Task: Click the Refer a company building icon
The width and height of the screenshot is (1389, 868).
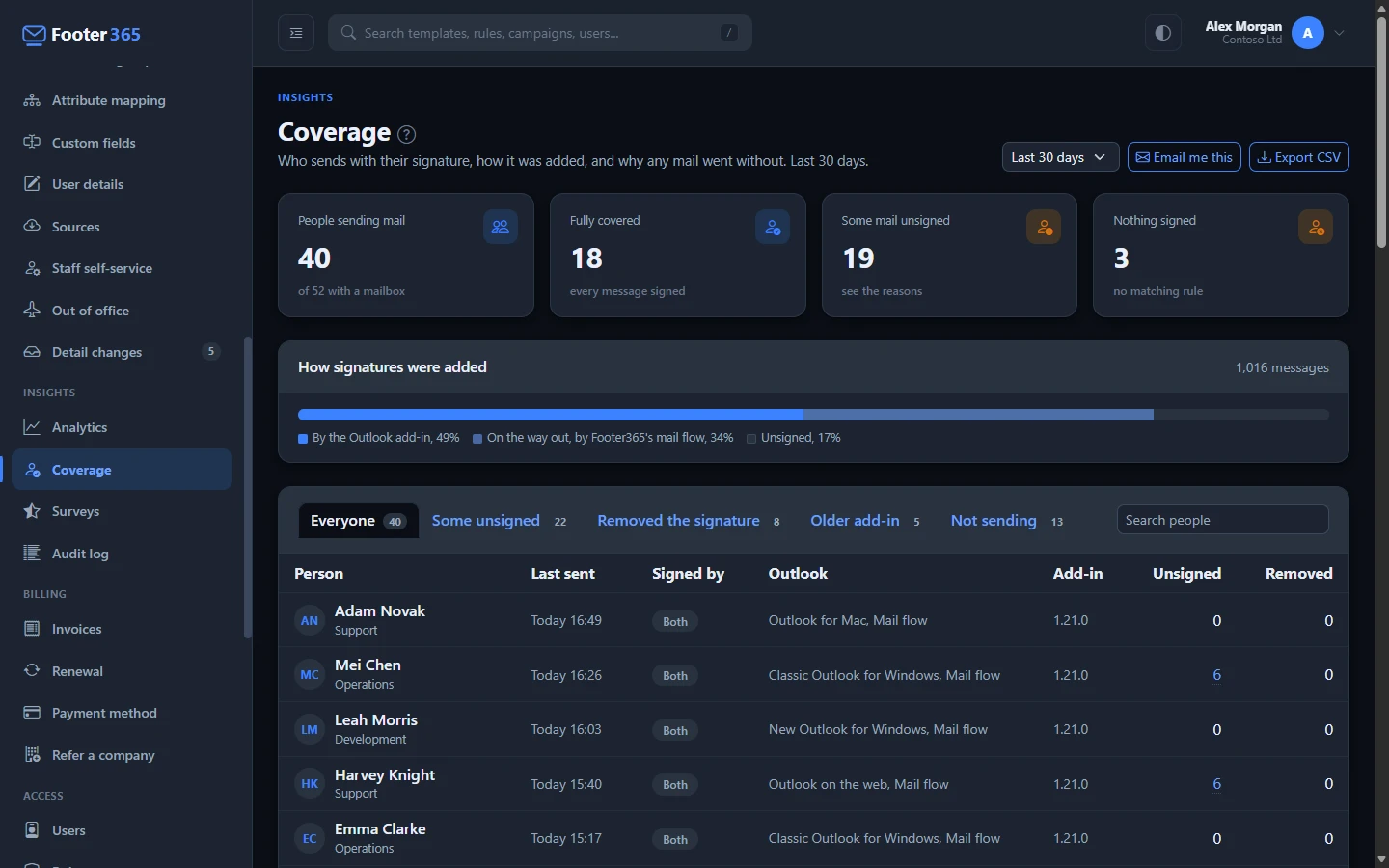Action: (32, 755)
